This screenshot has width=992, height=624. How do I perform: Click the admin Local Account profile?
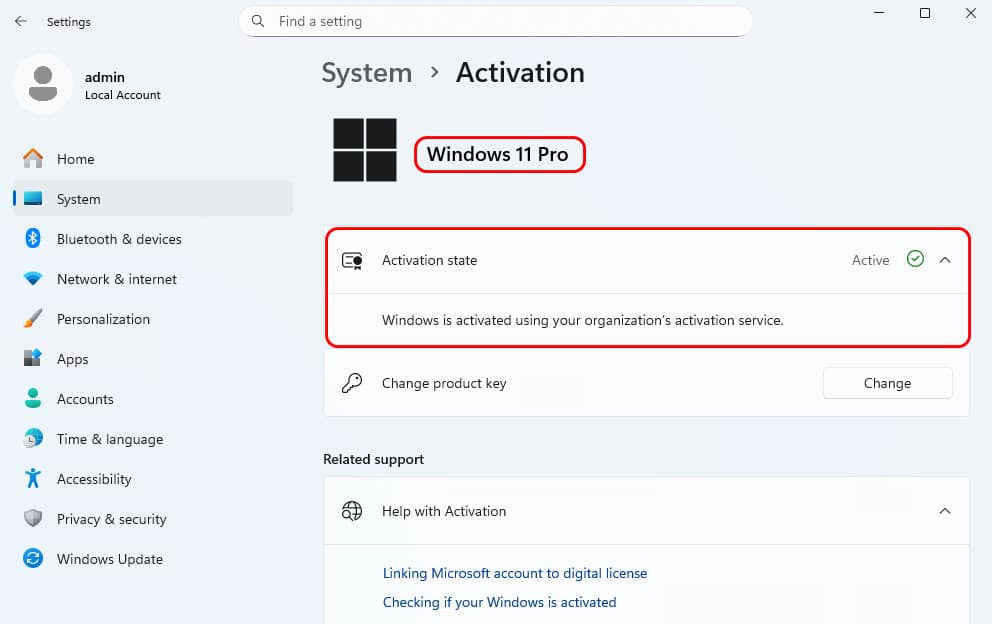[89, 85]
